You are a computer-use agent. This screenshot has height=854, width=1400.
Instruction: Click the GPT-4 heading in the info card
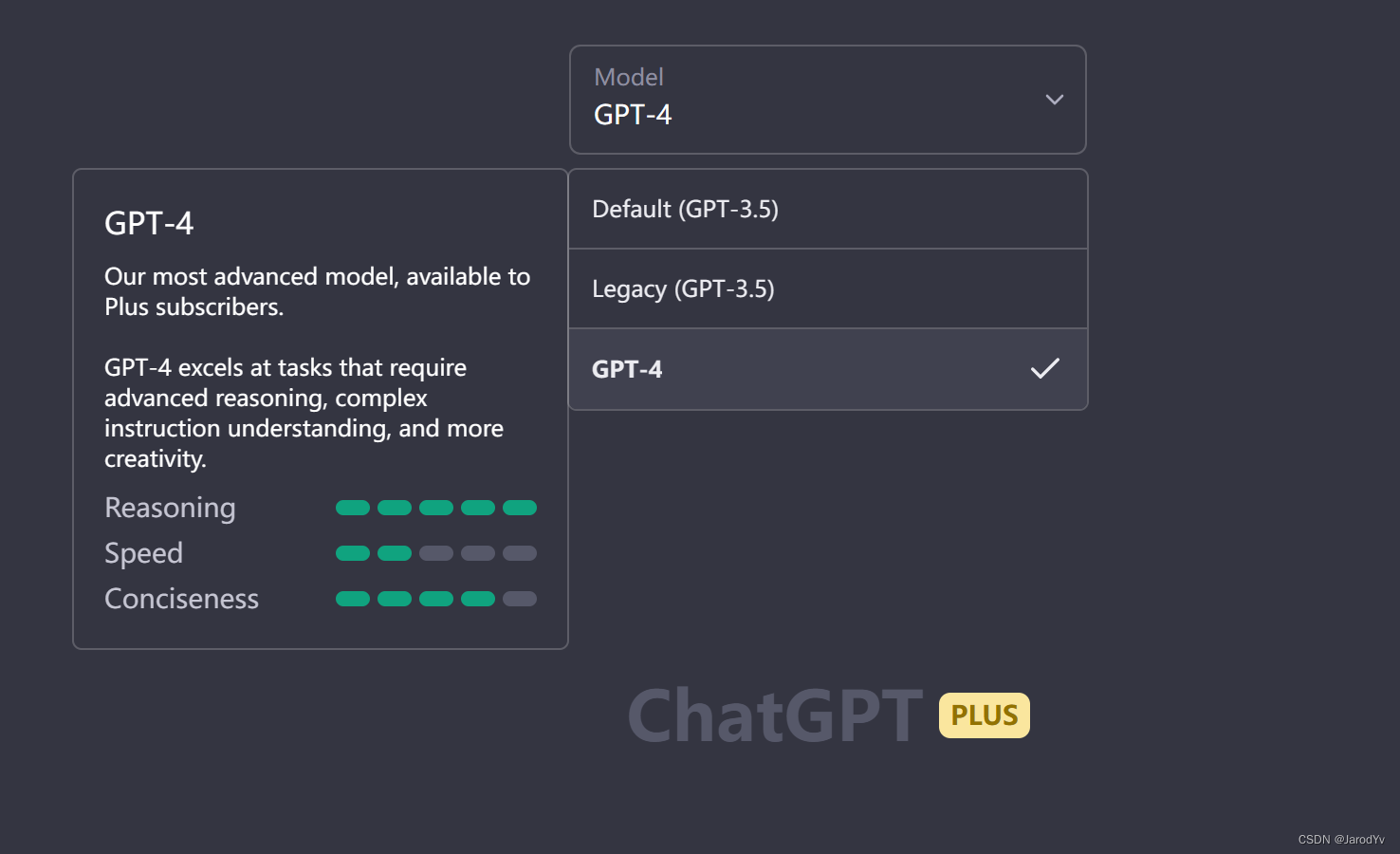pyautogui.click(x=149, y=223)
